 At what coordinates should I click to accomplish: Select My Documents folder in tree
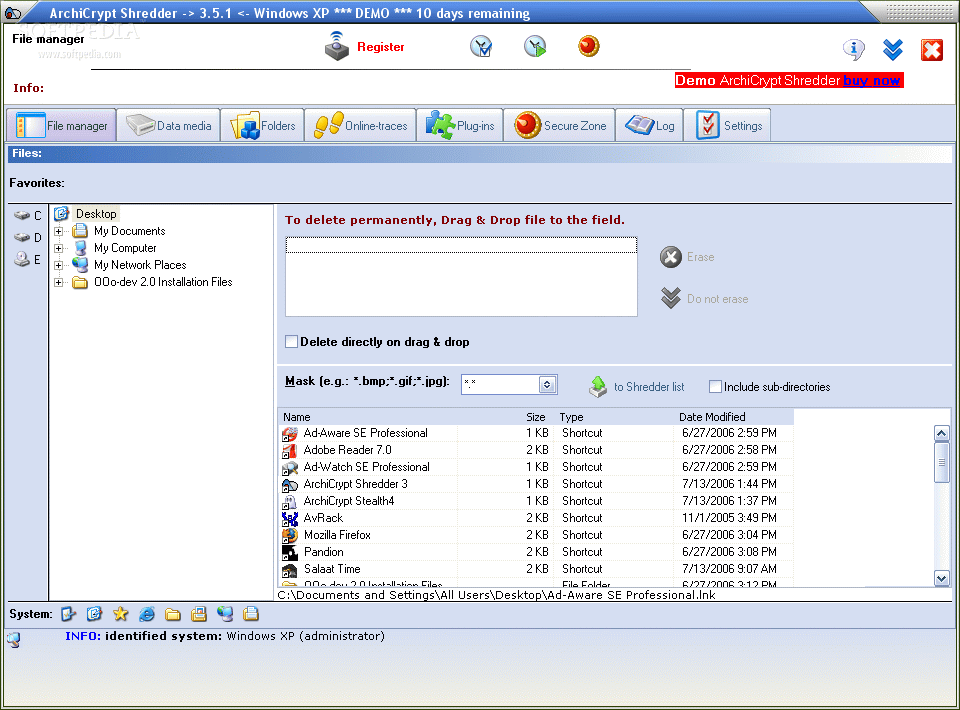pos(129,231)
